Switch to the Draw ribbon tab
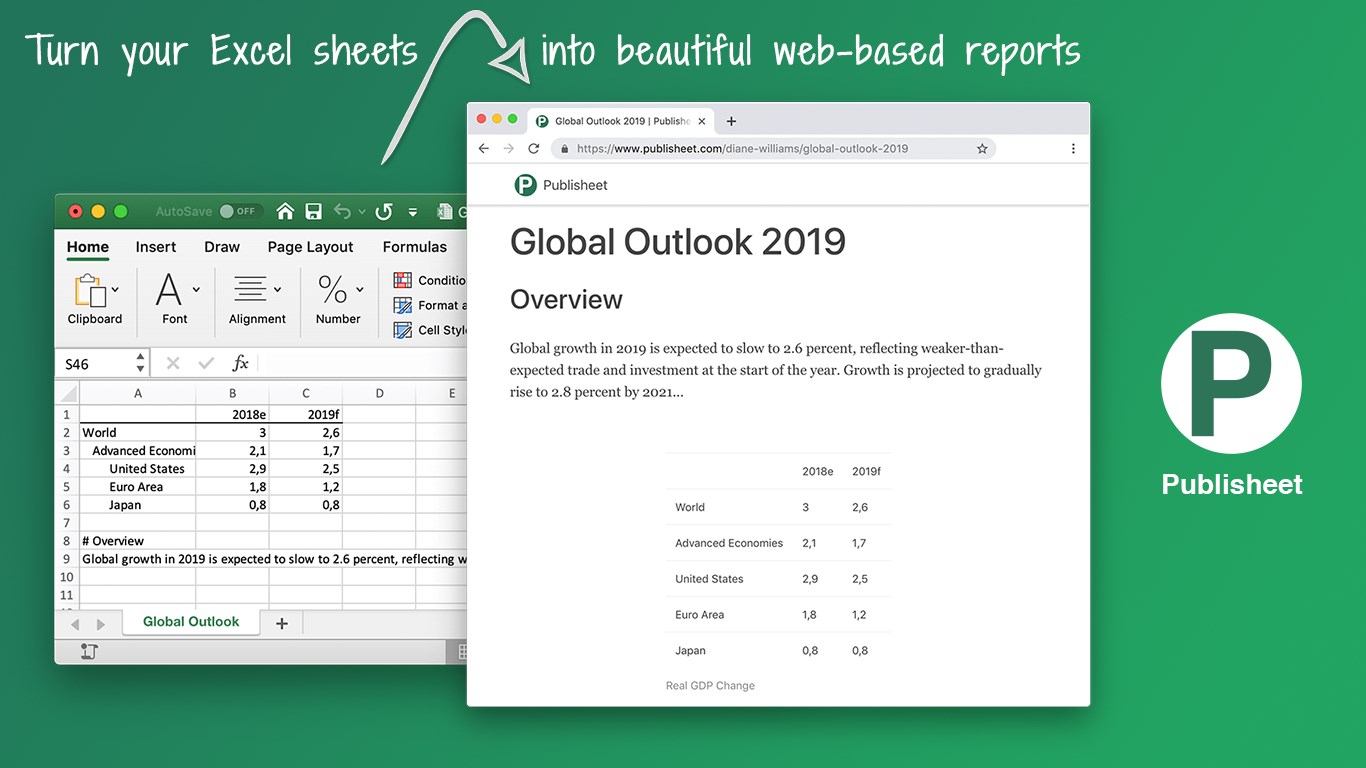Viewport: 1366px width, 768px height. point(222,247)
